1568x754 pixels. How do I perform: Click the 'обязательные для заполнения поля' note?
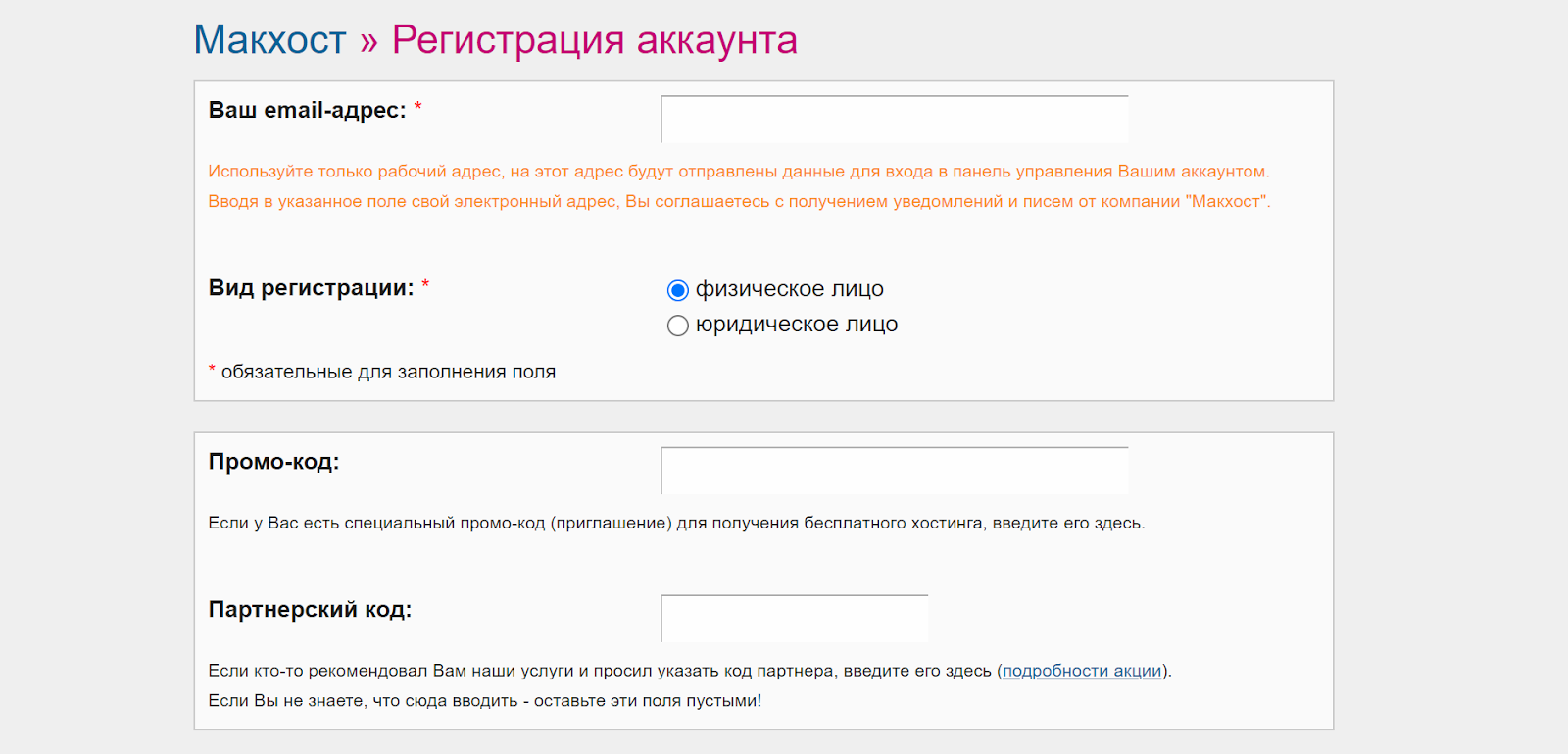pos(388,372)
